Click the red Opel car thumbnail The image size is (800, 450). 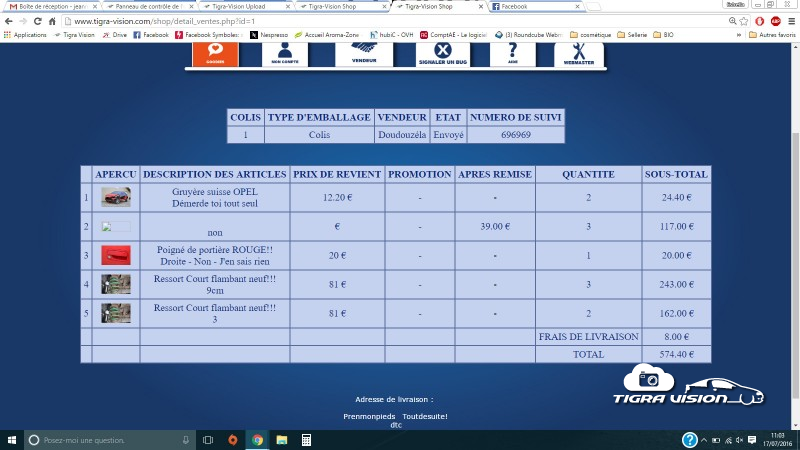pyautogui.click(x=116, y=197)
